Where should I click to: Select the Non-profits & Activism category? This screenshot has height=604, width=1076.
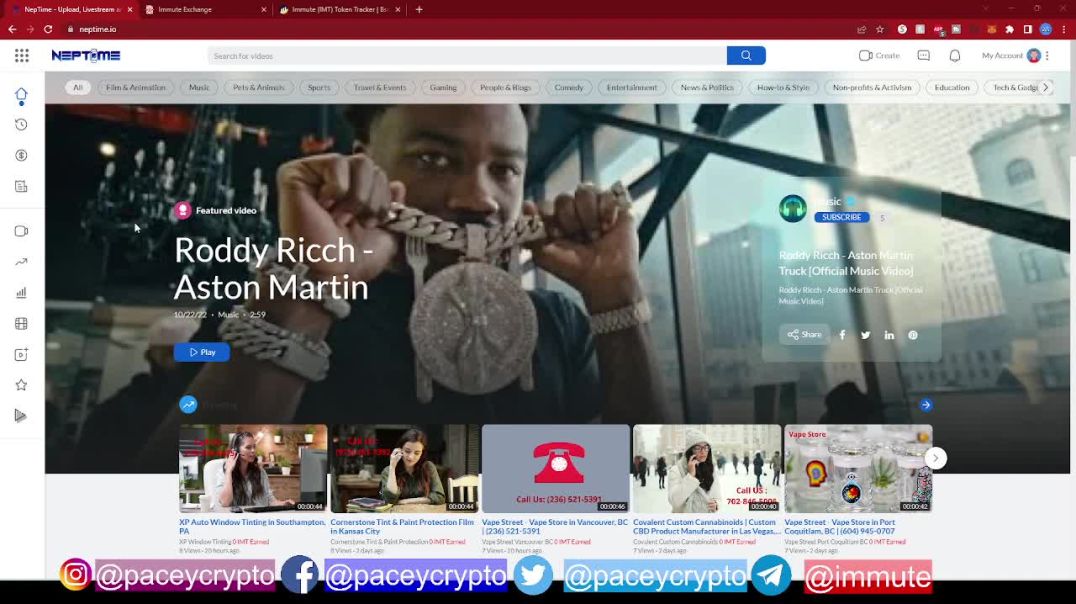tap(872, 87)
